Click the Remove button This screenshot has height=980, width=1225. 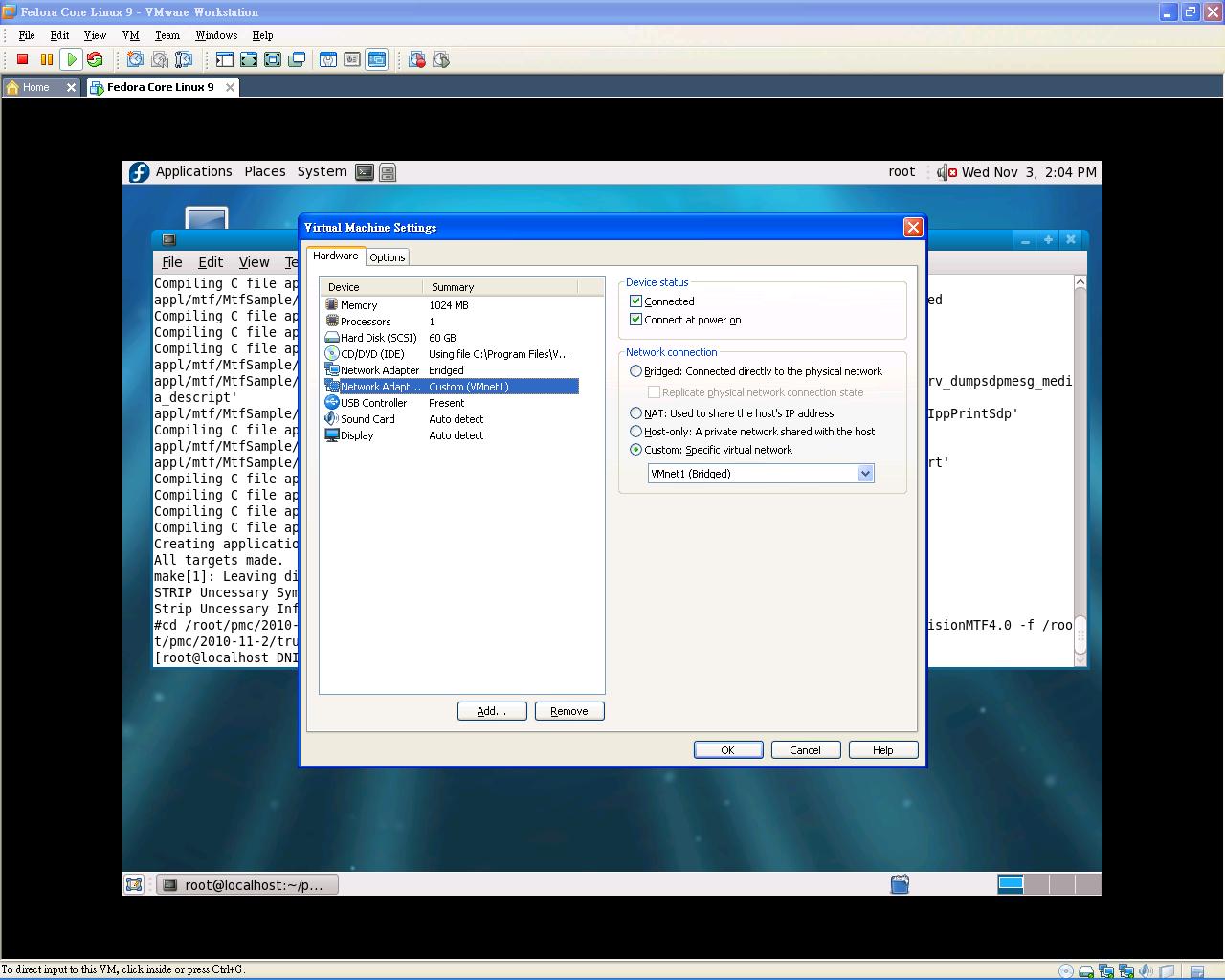tap(569, 711)
